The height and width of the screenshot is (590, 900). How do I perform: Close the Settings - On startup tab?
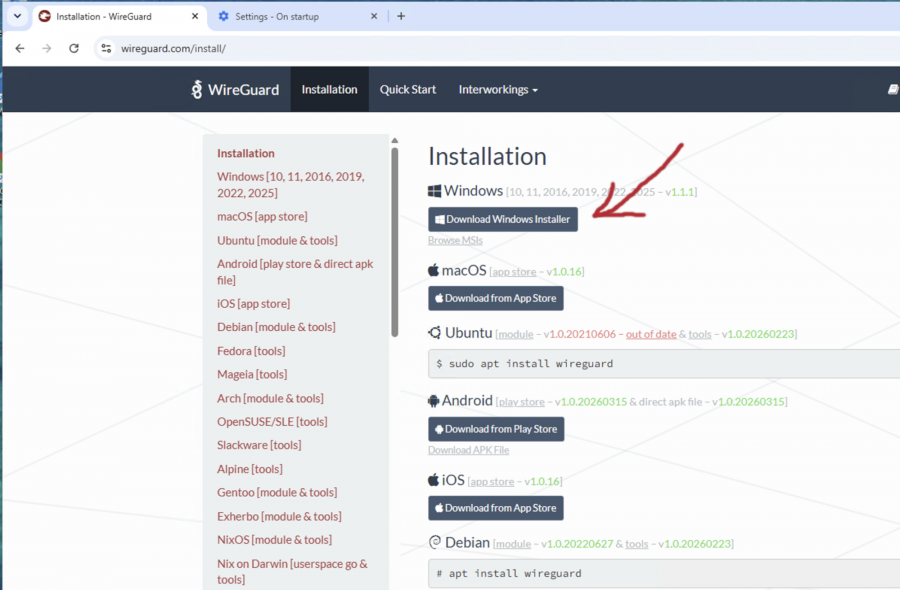(x=374, y=16)
